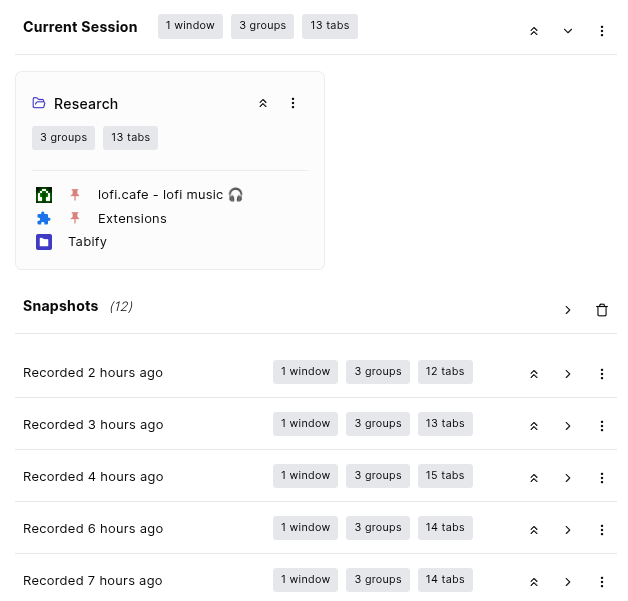The width and height of the screenshot is (628, 601).
Task: Click '1 window' badge on 2 hours ago snapshot
Action: (x=305, y=372)
